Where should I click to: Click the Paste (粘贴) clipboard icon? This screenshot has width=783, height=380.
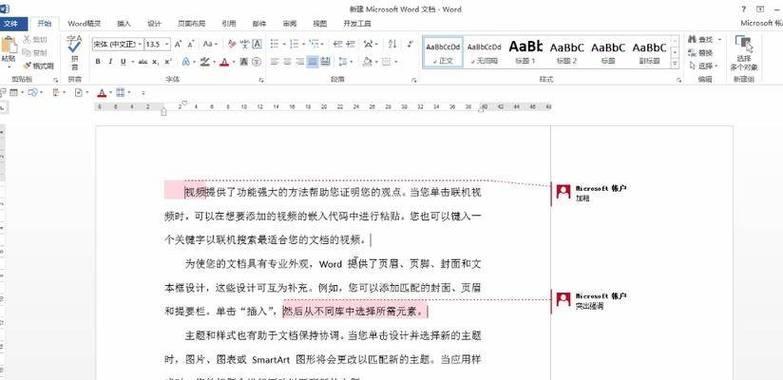pos(8,45)
